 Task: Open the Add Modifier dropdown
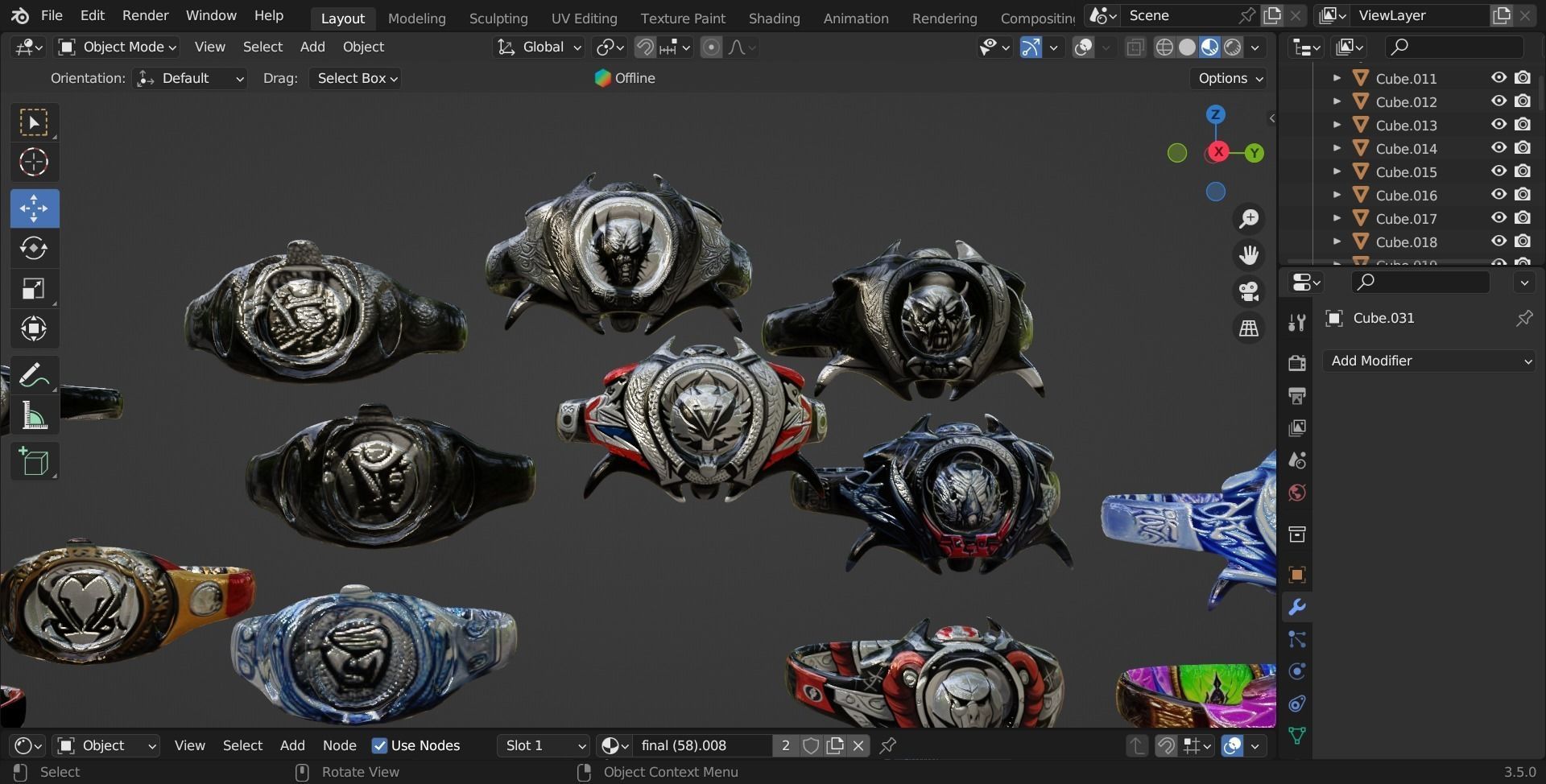point(1429,361)
